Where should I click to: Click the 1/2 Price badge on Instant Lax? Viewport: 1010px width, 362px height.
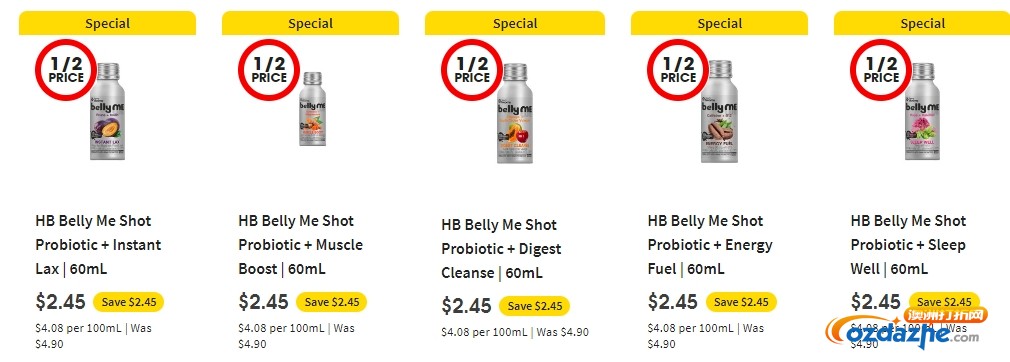66,70
